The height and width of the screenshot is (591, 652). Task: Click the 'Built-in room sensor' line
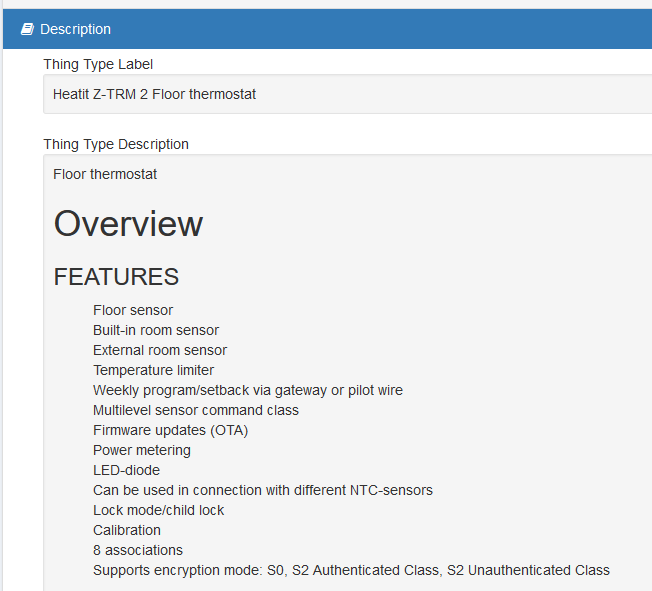point(156,330)
